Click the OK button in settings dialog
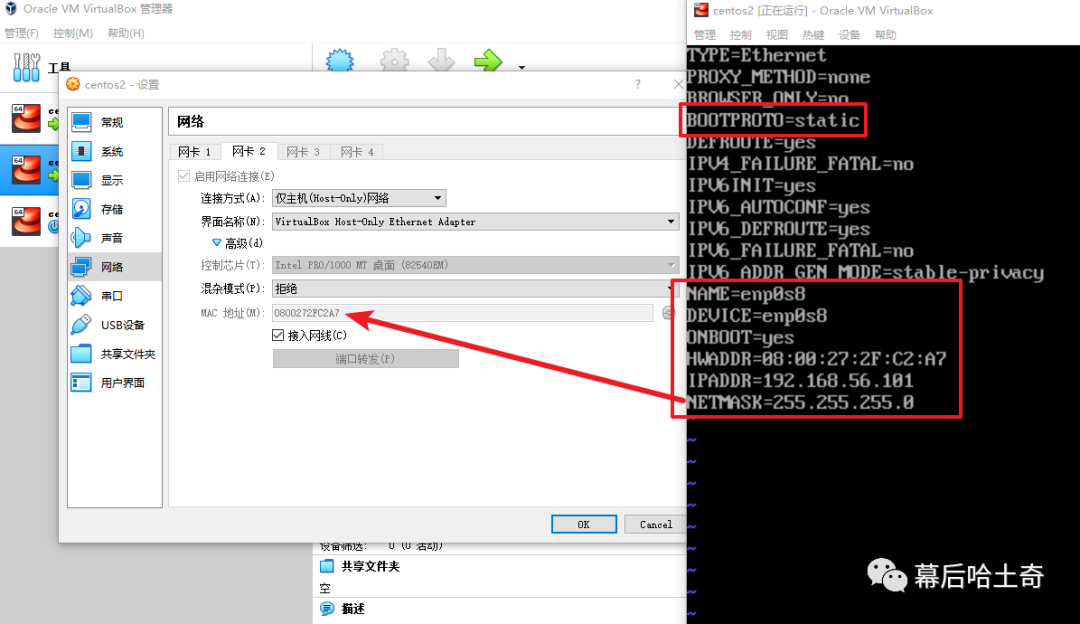The height and width of the screenshot is (624, 1080). pyautogui.click(x=583, y=524)
